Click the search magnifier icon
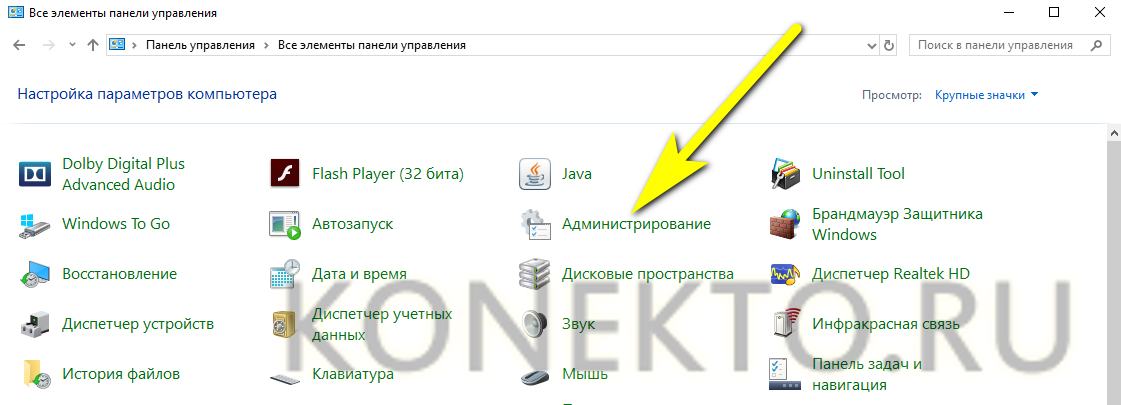The image size is (1121, 405). (x=1095, y=45)
